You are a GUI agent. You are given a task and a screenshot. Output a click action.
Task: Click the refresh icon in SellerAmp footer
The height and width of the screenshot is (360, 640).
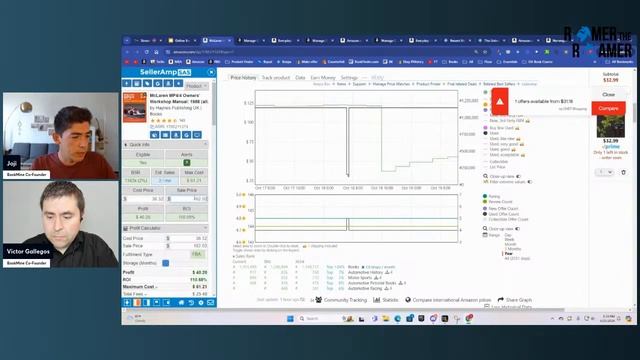pos(191,302)
